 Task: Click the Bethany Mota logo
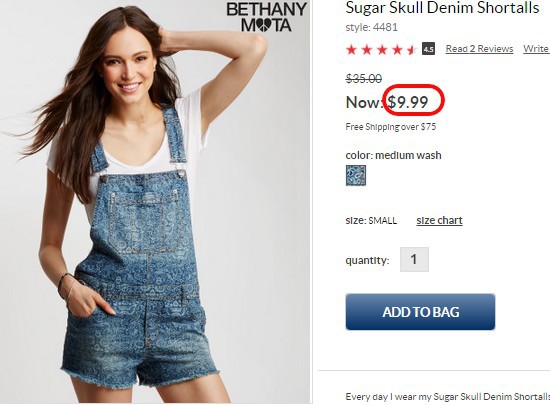click(x=267, y=16)
